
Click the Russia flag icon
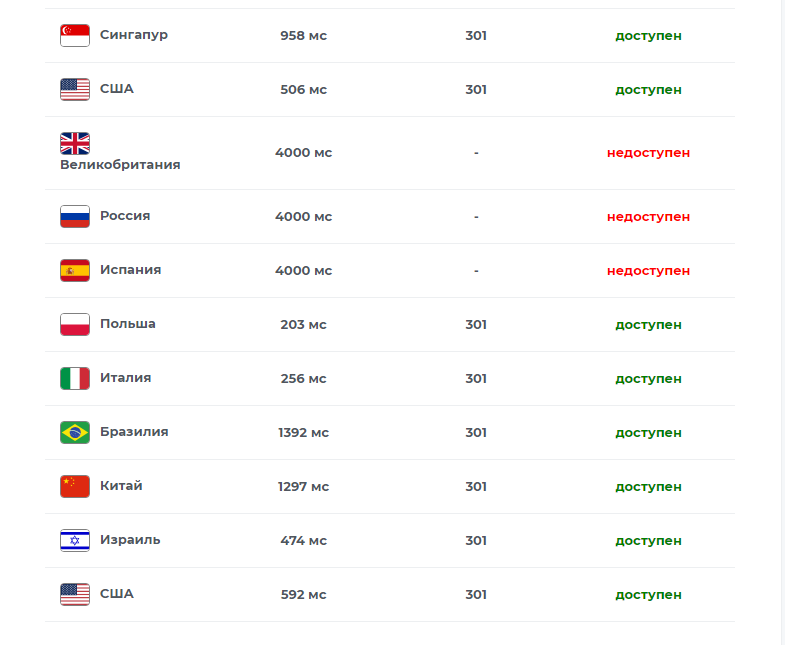pos(75,216)
